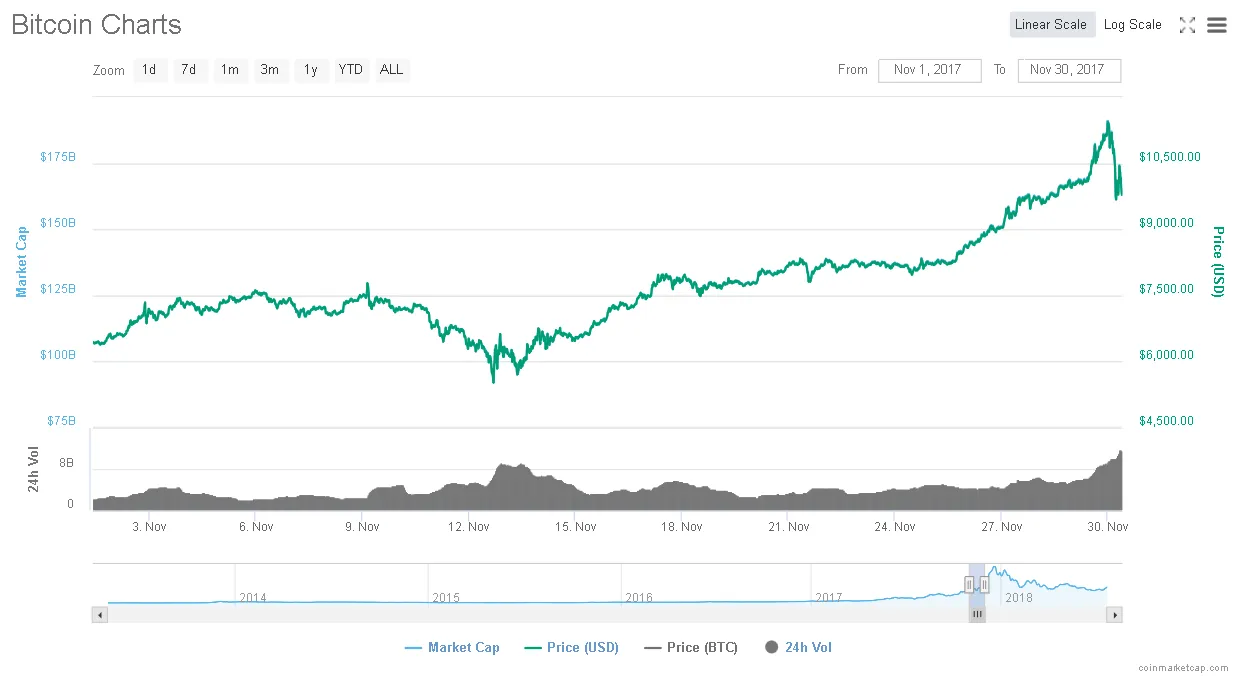Viewport: 1240px width, 676px height.
Task: Click the $175B market cap axis label
Action: click(x=58, y=157)
